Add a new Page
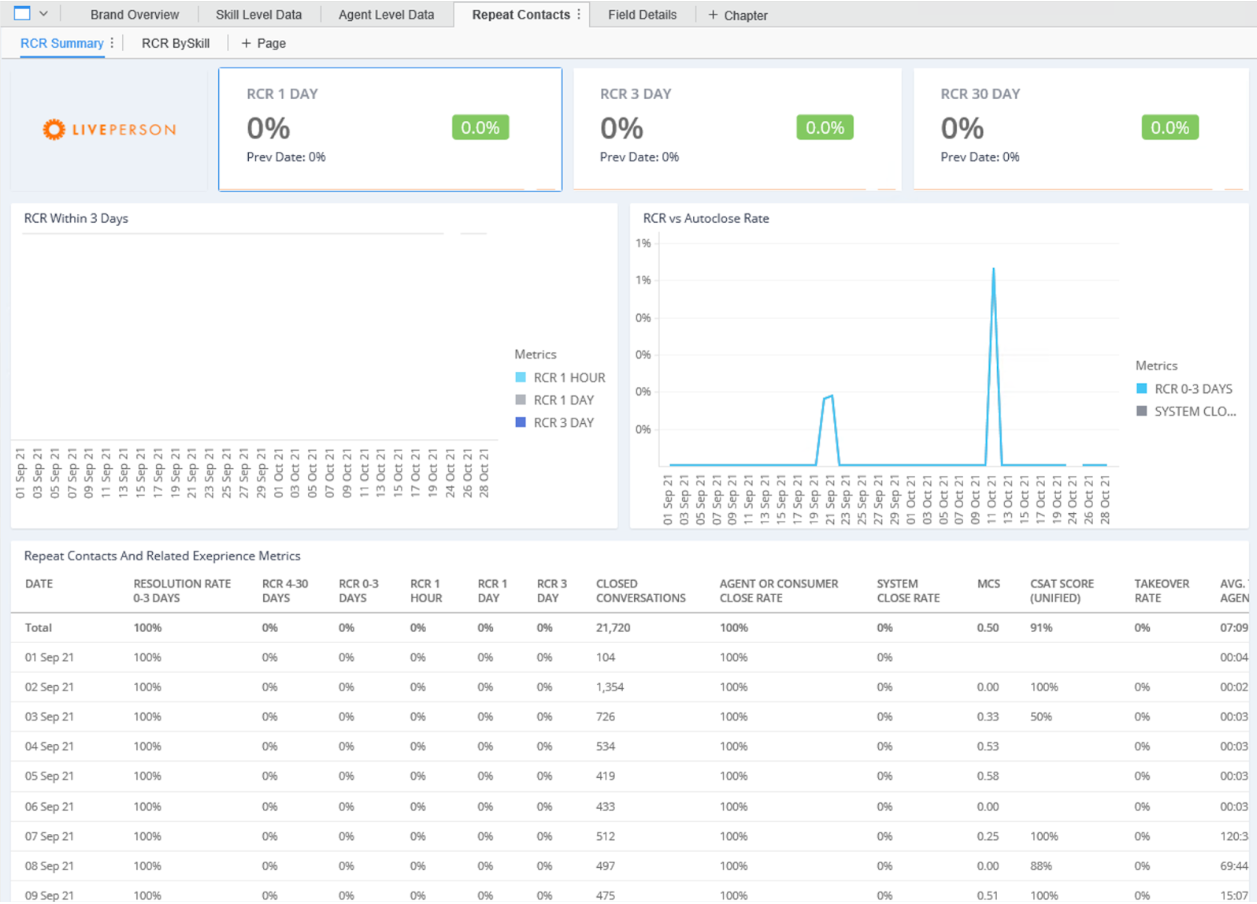The width and height of the screenshot is (1257, 904). (264, 43)
